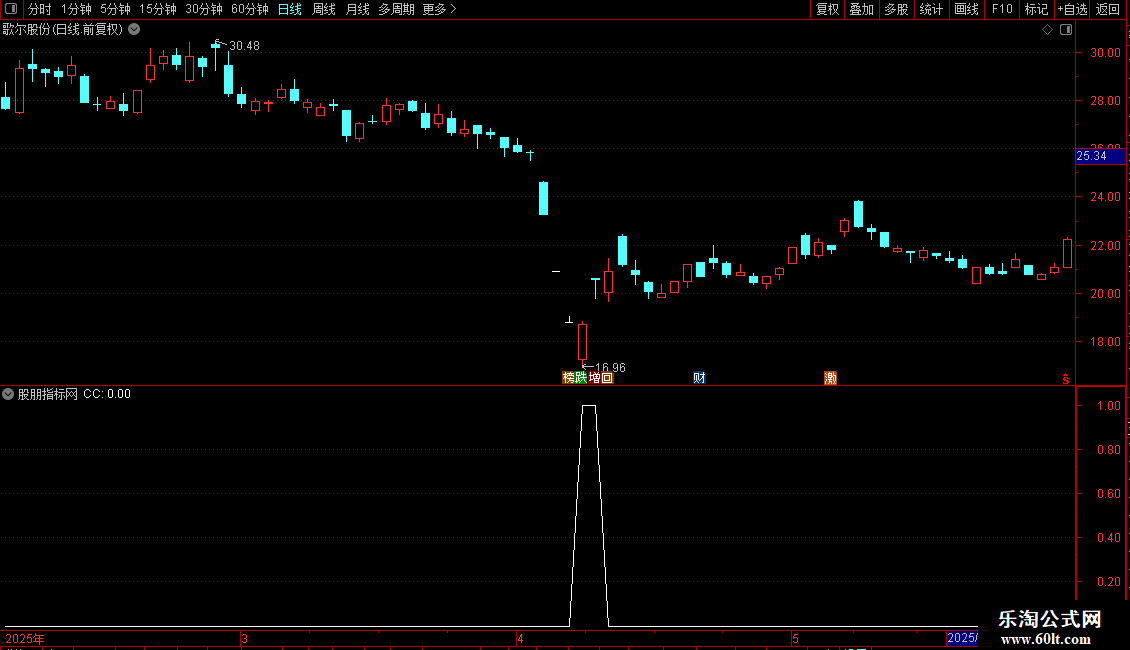Click the 标记 mark button
Viewport: 1130px width, 650px height.
[x=1036, y=9]
